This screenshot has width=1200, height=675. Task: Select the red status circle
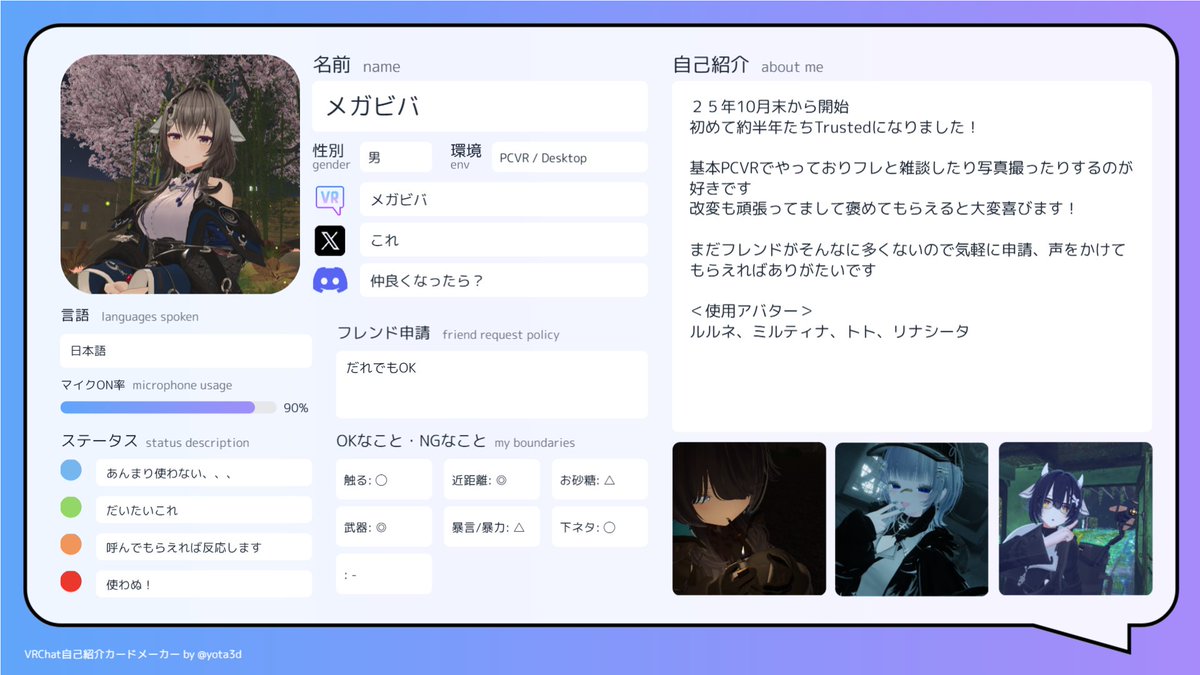pos(71,582)
